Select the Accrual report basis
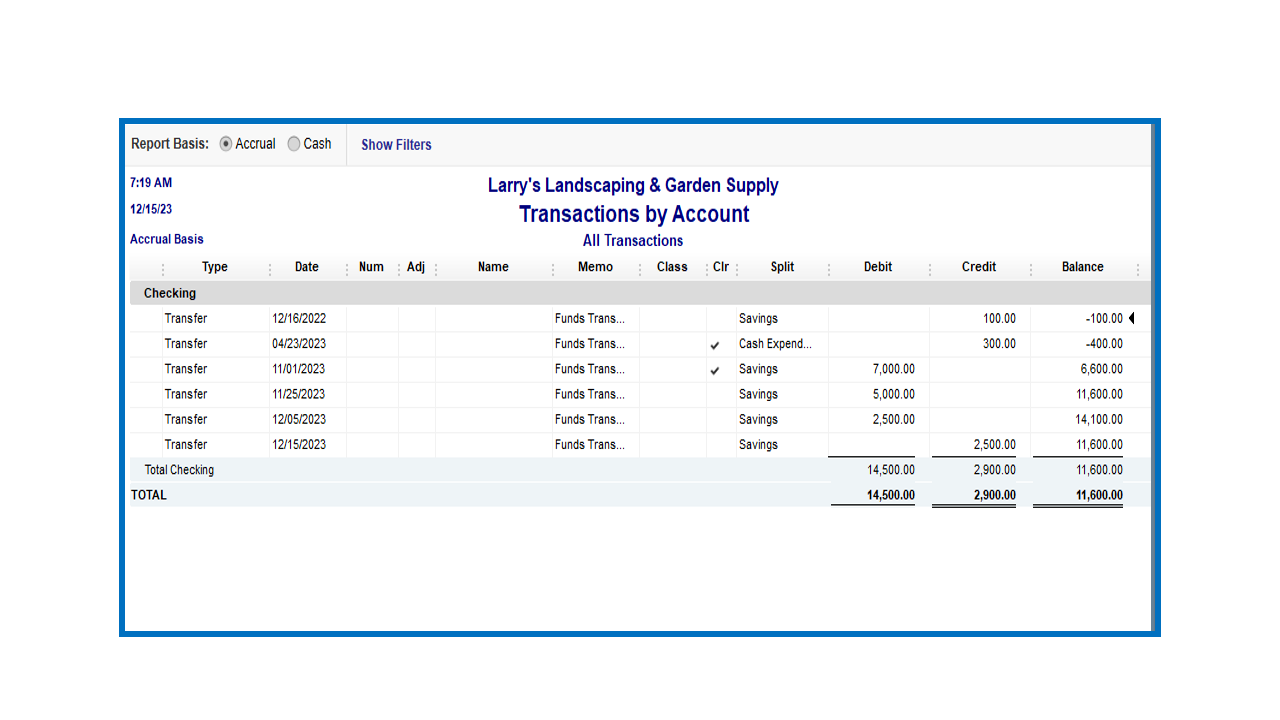 click(226, 143)
